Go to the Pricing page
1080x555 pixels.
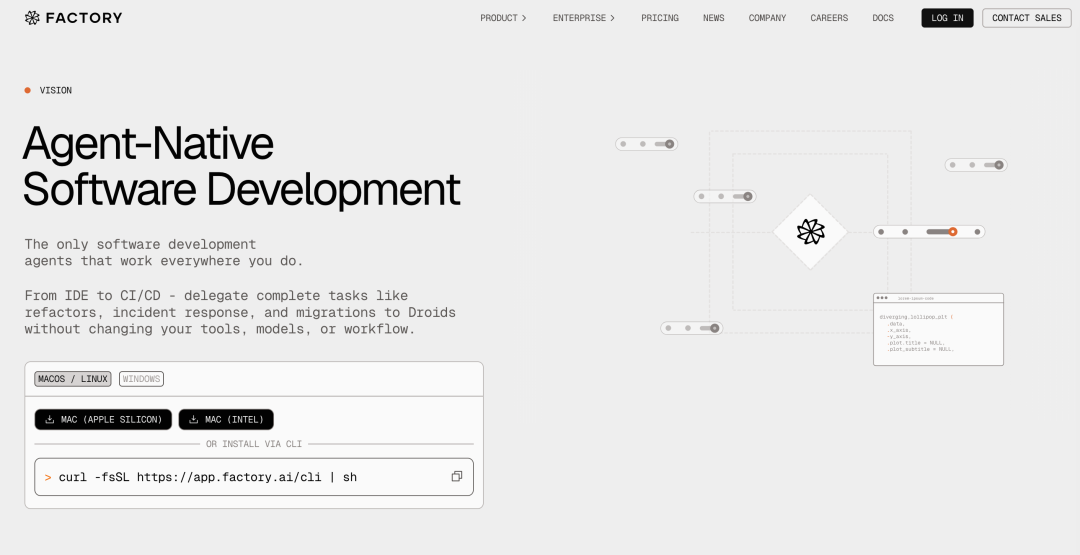[660, 18]
